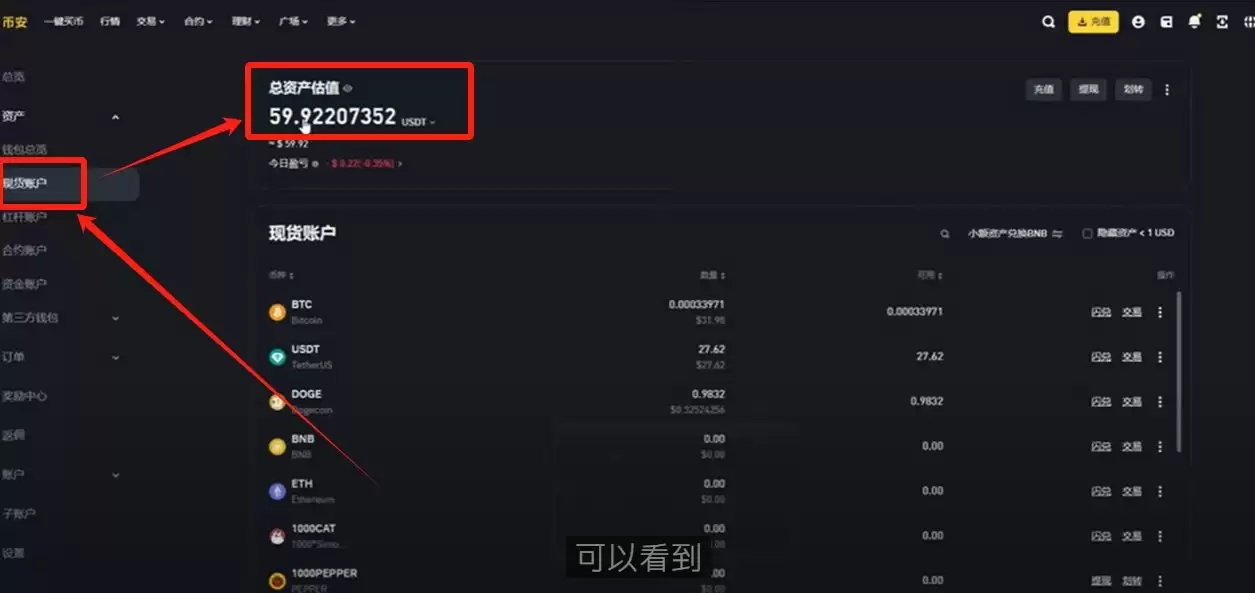Open the more options dots for BTC row
The width and height of the screenshot is (1255, 593).
click(x=1160, y=312)
